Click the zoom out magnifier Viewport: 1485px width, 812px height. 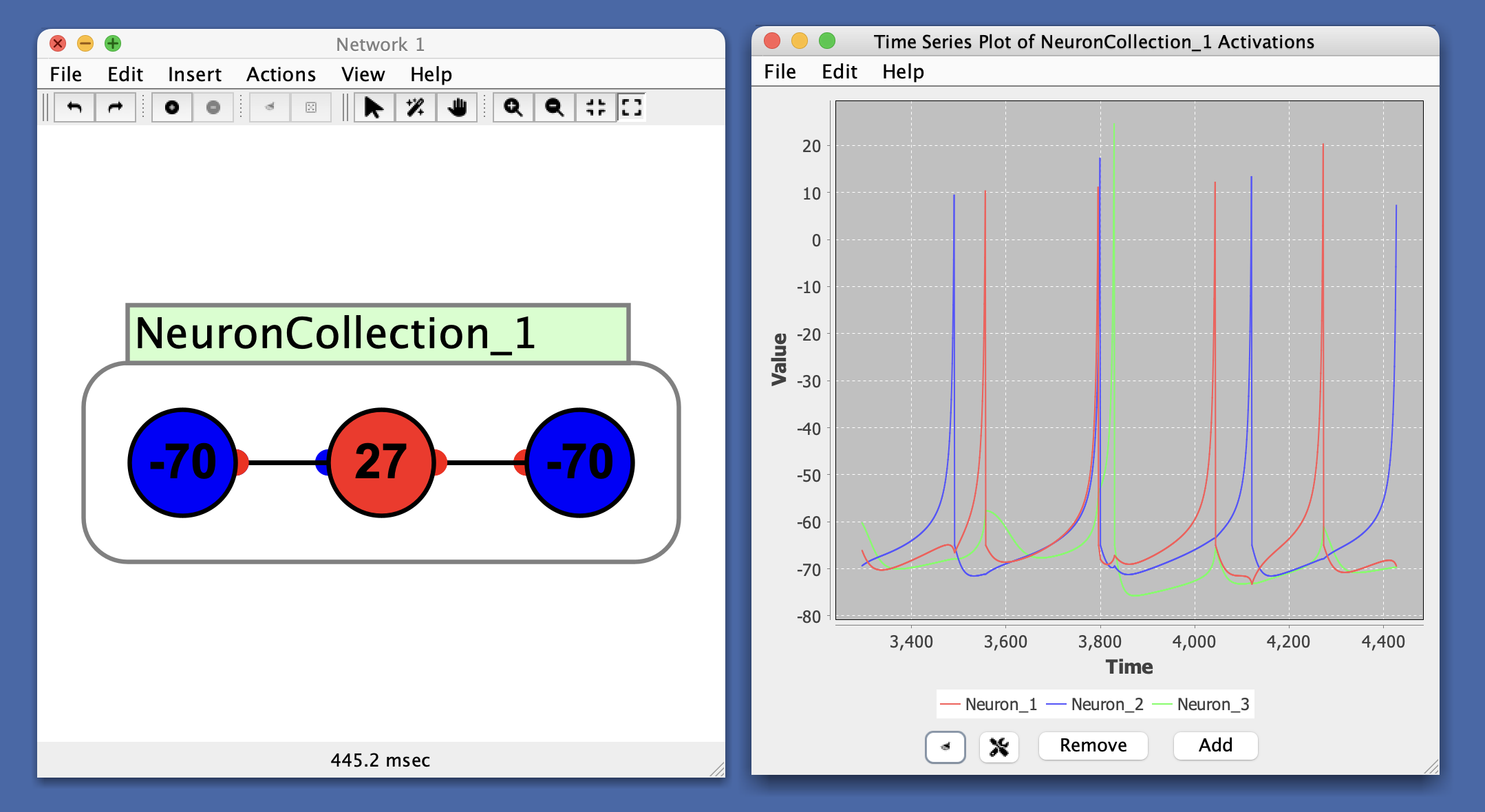pyautogui.click(x=554, y=107)
